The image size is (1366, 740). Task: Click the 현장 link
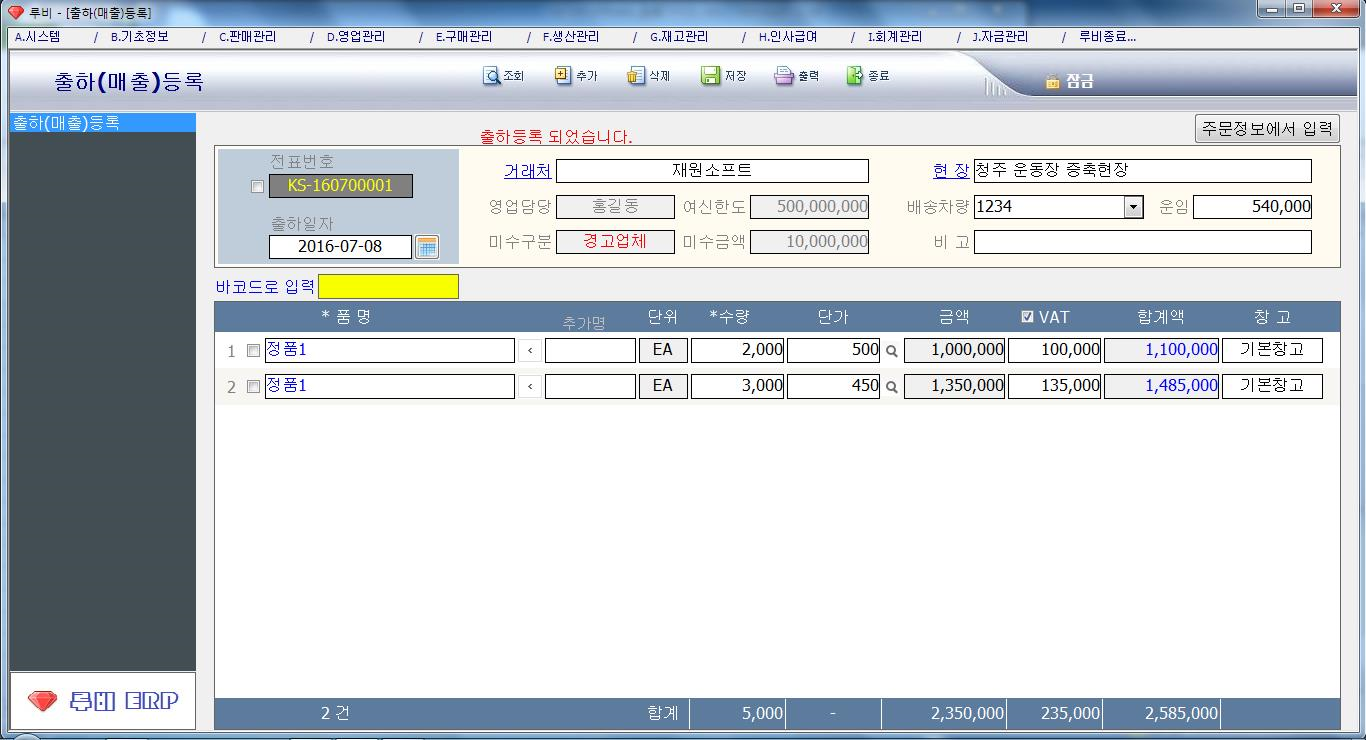pos(950,171)
